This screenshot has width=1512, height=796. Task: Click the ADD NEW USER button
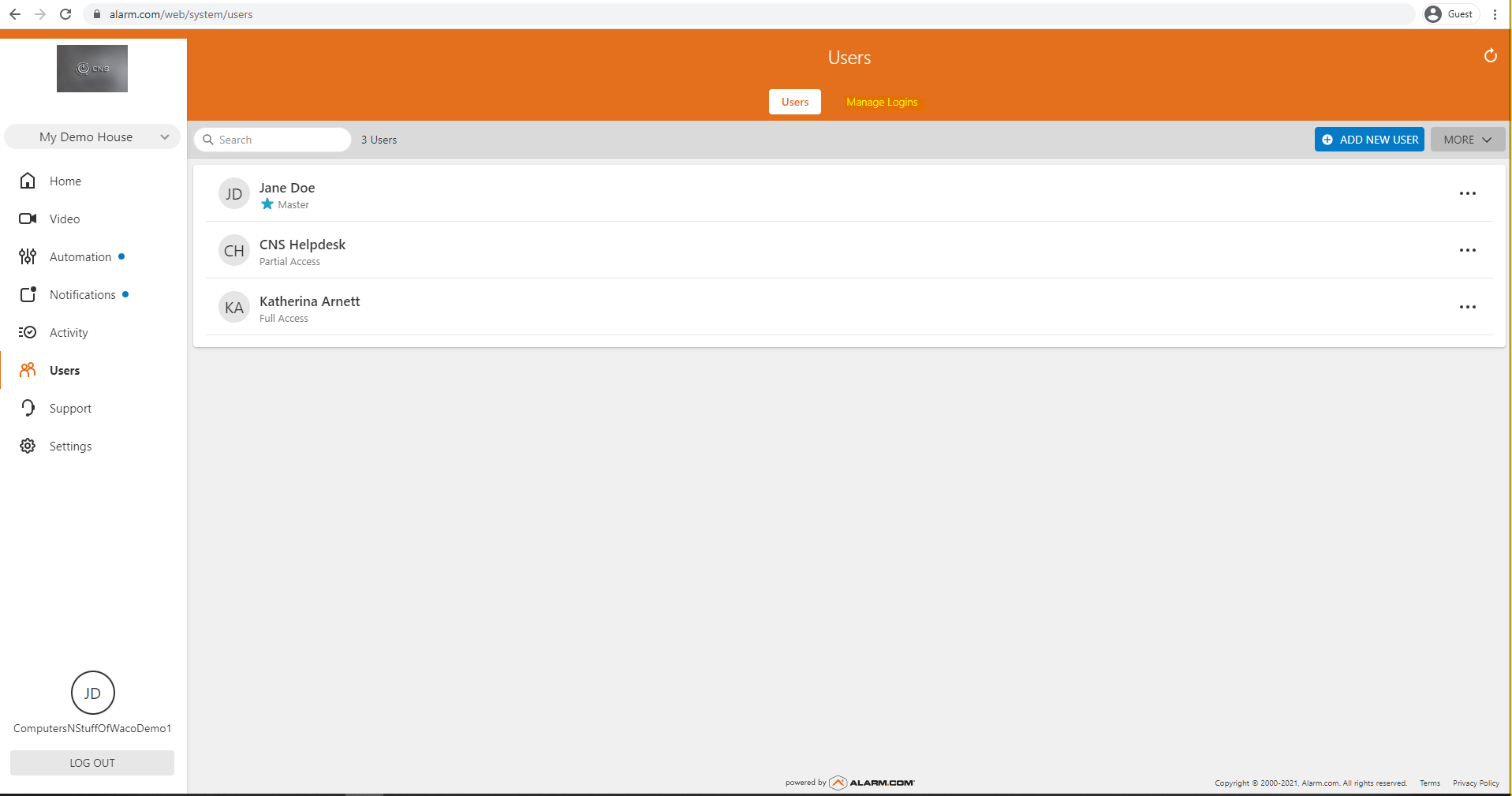pyautogui.click(x=1369, y=139)
